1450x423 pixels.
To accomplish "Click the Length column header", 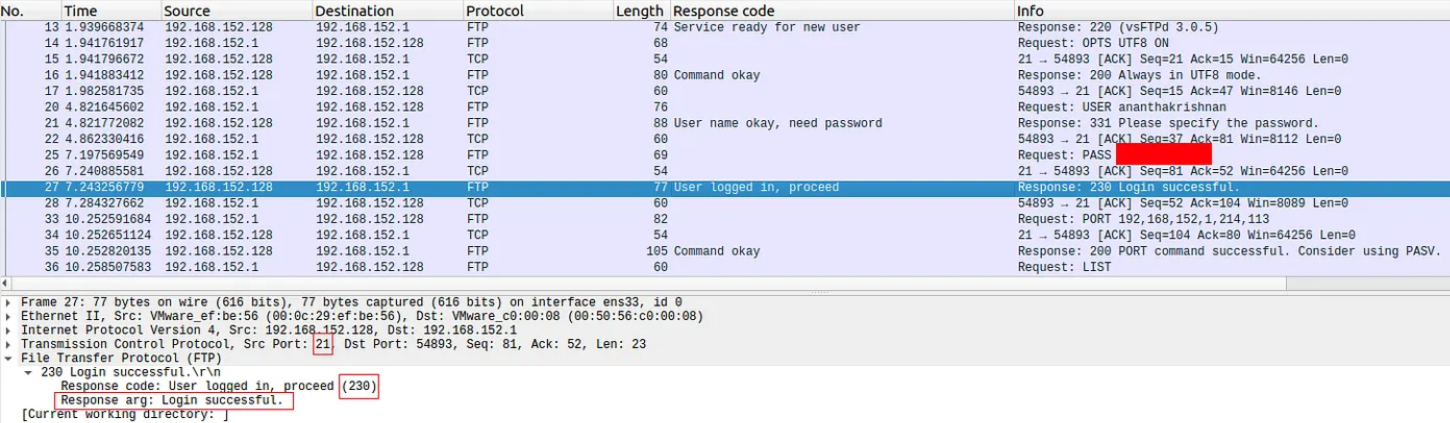I will click(x=641, y=10).
